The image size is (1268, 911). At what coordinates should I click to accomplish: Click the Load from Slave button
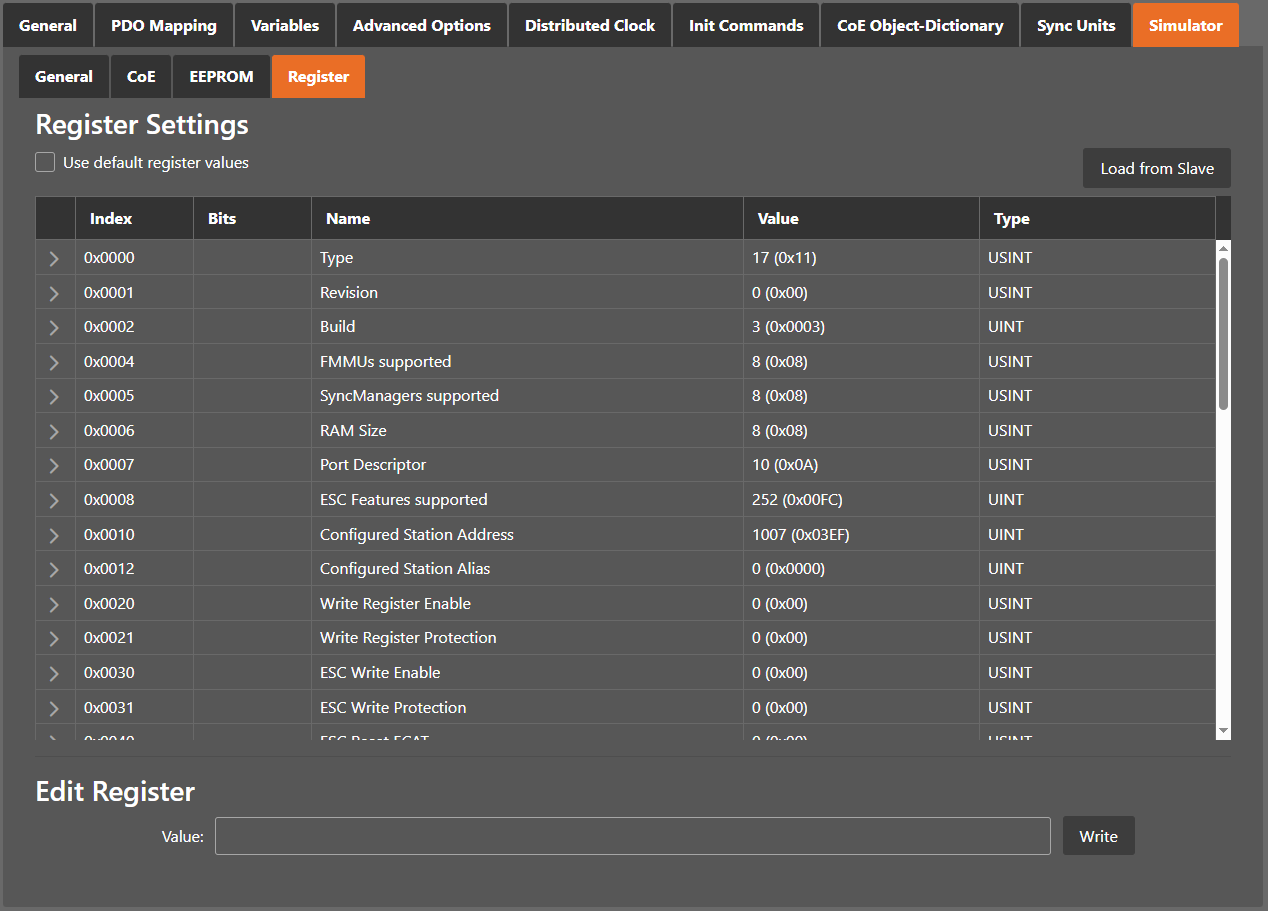click(1157, 168)
